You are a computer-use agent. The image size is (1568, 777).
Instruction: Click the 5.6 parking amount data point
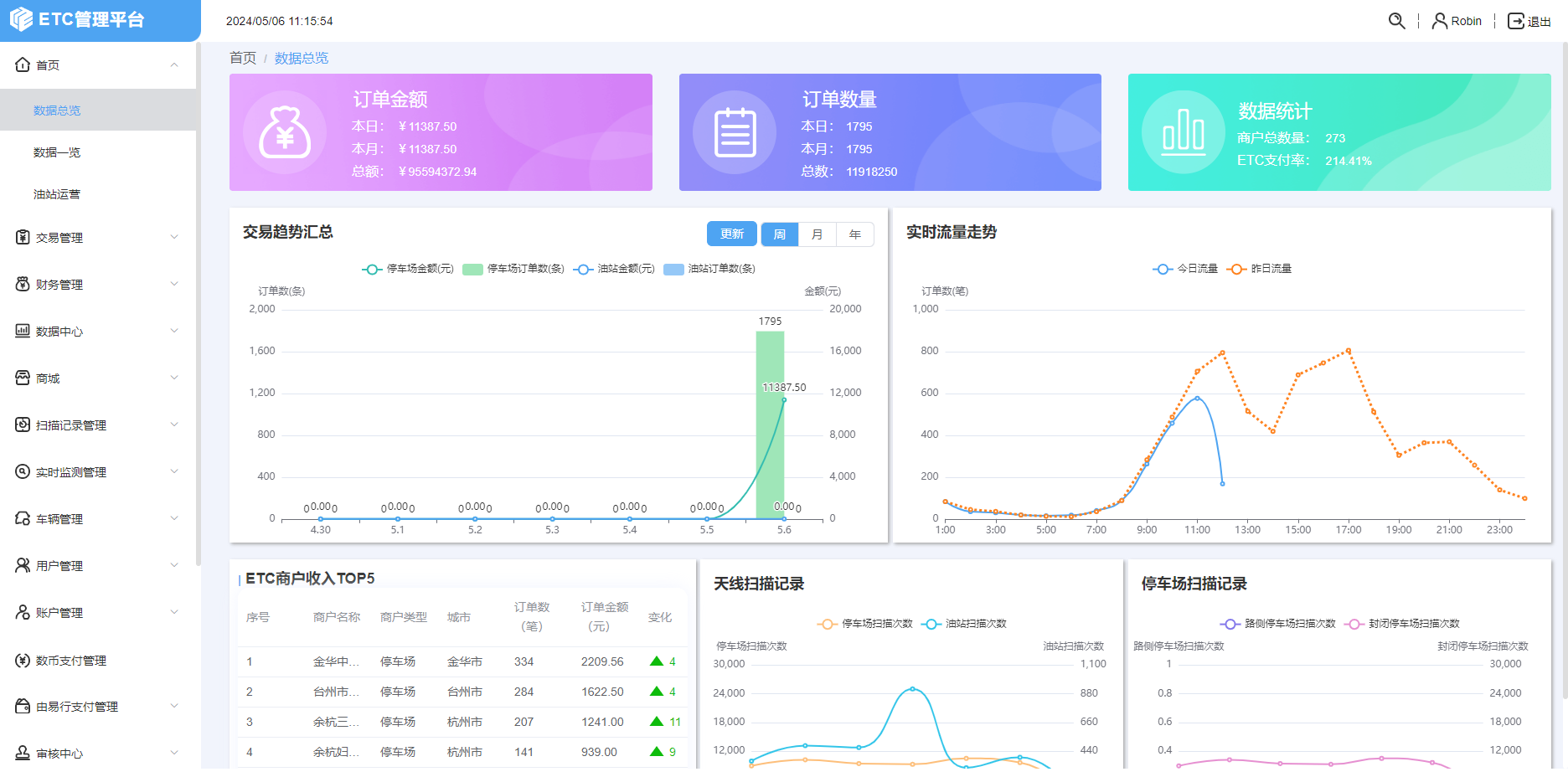pos(784,400)
